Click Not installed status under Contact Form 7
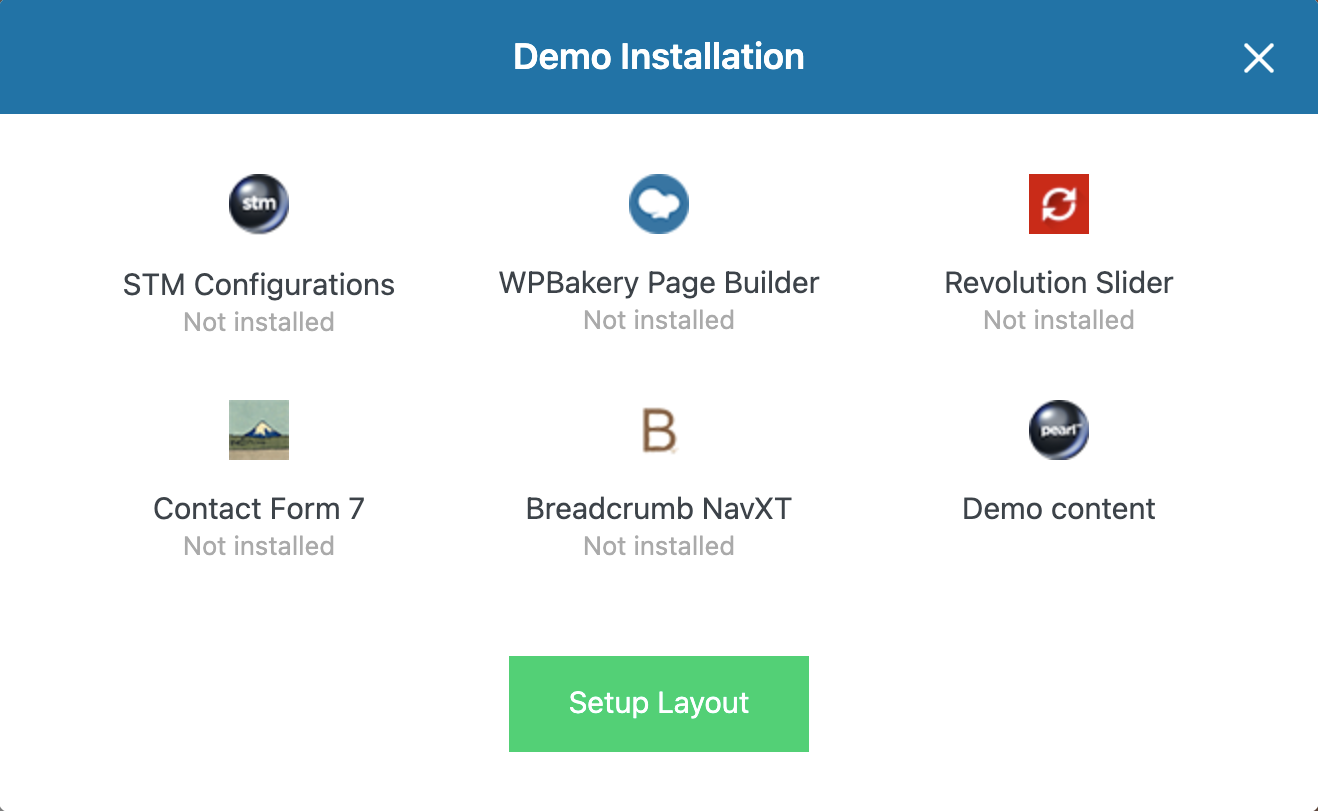The width and height of the screenshot is (1318, 811). [259, 546]
